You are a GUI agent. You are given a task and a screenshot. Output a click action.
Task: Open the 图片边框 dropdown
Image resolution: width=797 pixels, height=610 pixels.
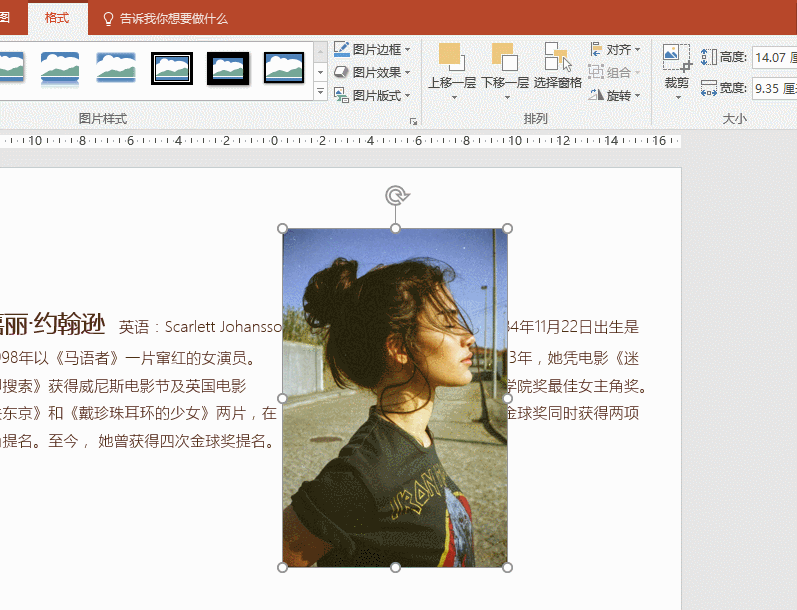click(372, 49)
